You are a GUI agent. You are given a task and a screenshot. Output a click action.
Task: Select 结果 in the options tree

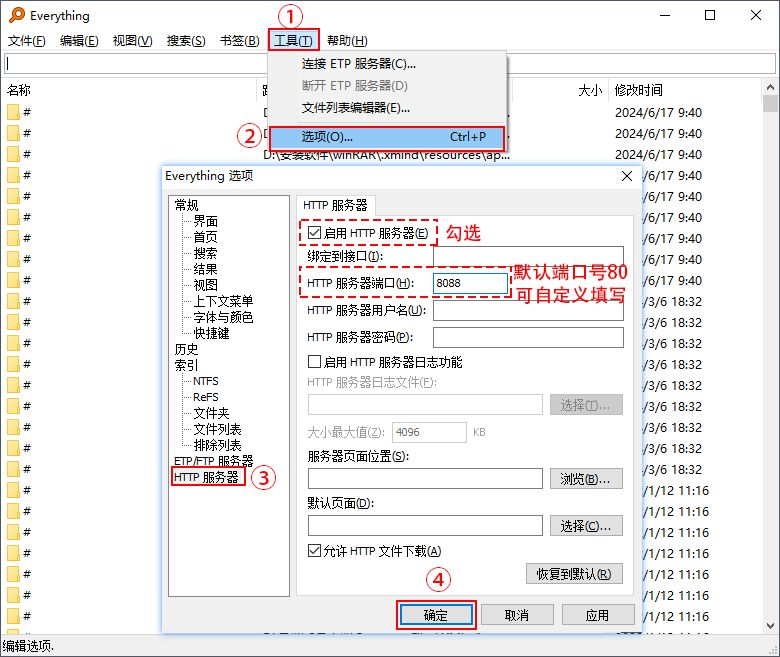[205, 269]
